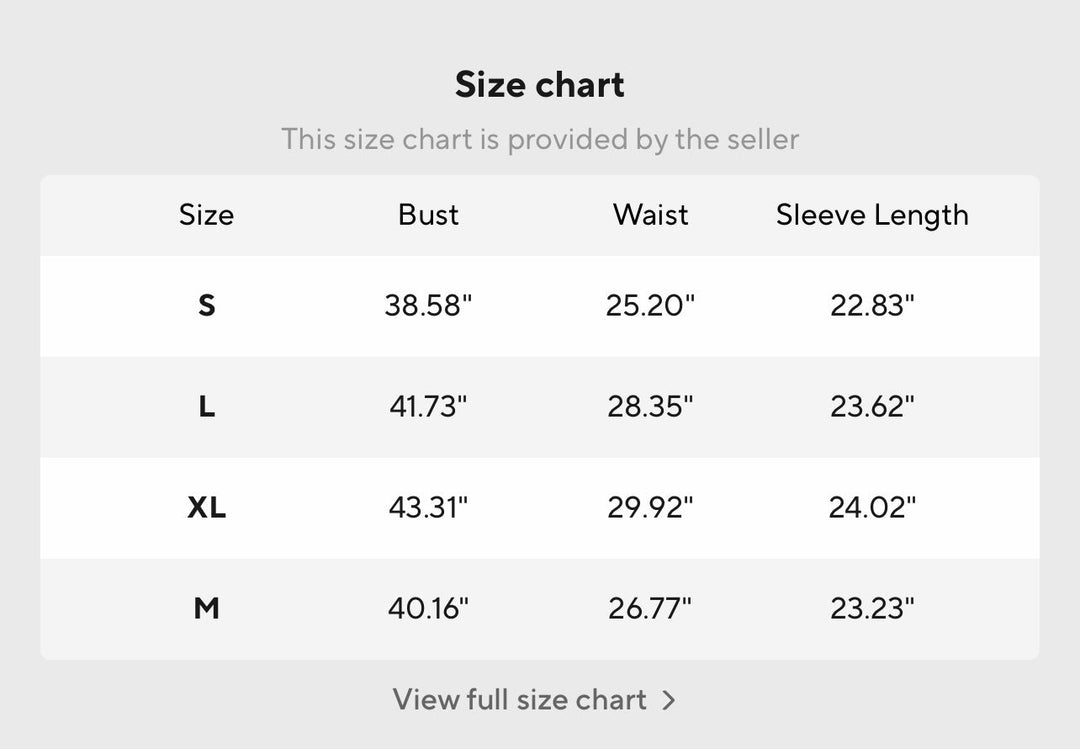Select the Sleeve Length column header
The height and width of the screenshot is (749, 1080).
873,215
